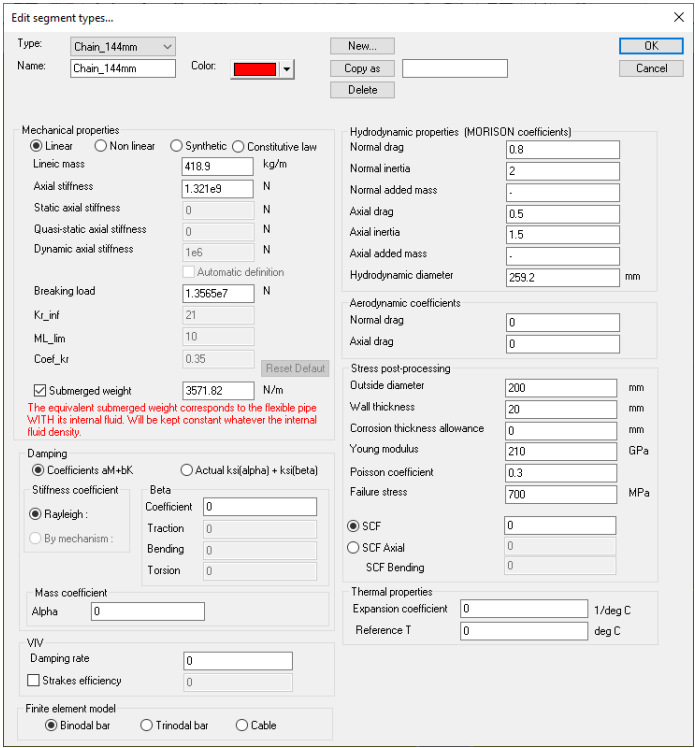Click the Hydrodynamic diameter input field

563,277
